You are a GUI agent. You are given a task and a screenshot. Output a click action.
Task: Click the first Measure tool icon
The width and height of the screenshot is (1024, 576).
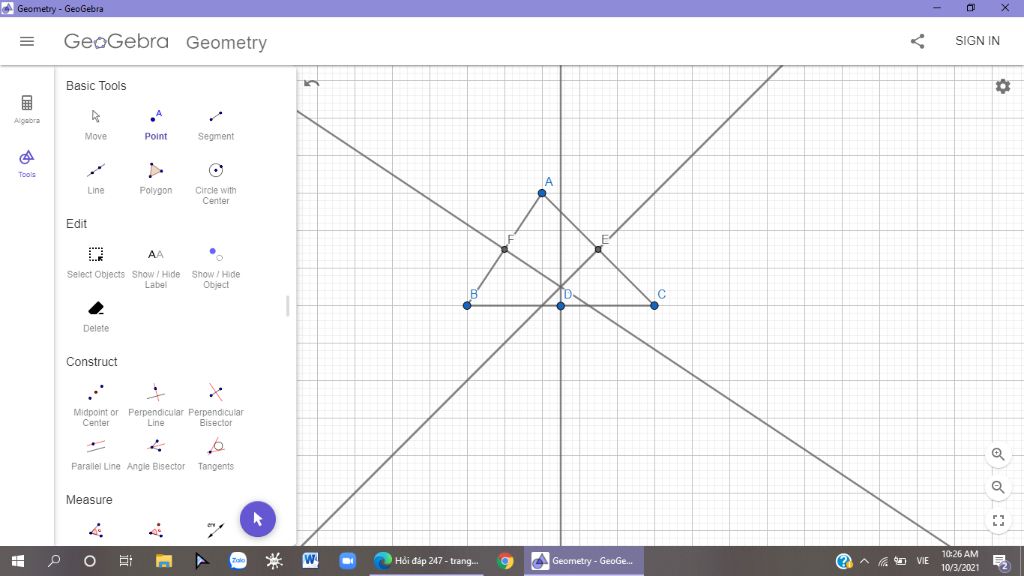[95, 530]
